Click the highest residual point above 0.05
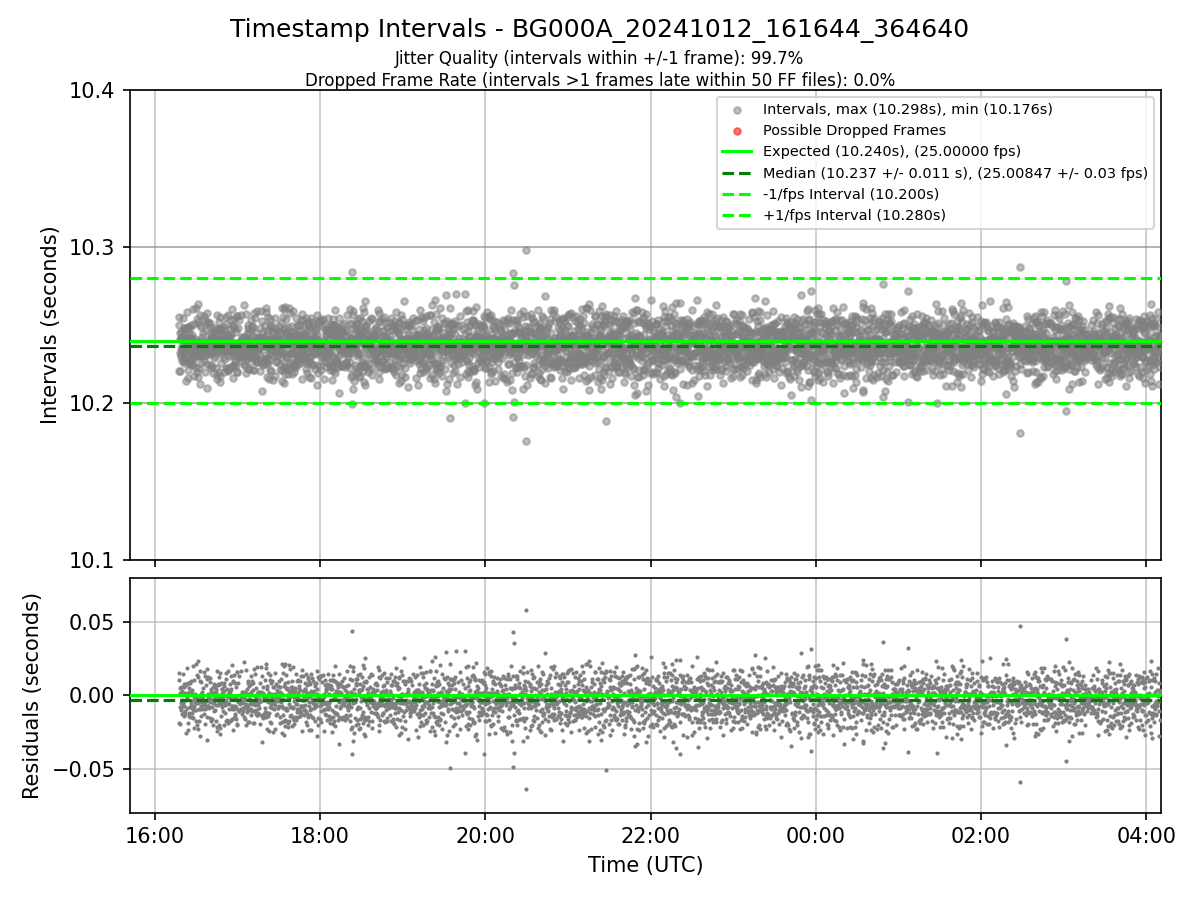Screen dimensions: 1200x900 coord(526,610)
